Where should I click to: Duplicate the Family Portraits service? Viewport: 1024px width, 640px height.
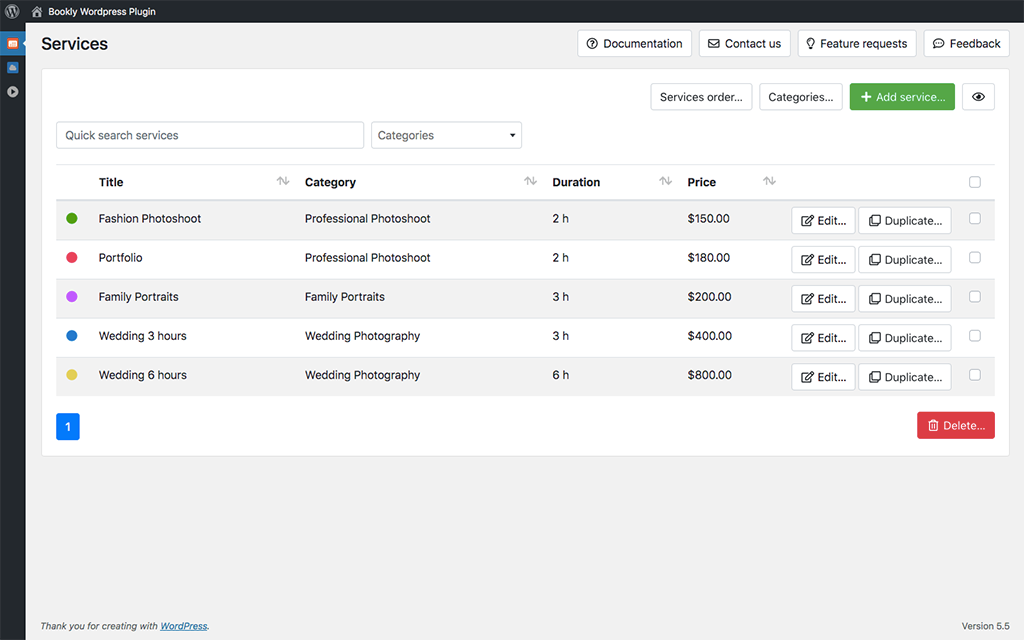[x=904, y=299]
